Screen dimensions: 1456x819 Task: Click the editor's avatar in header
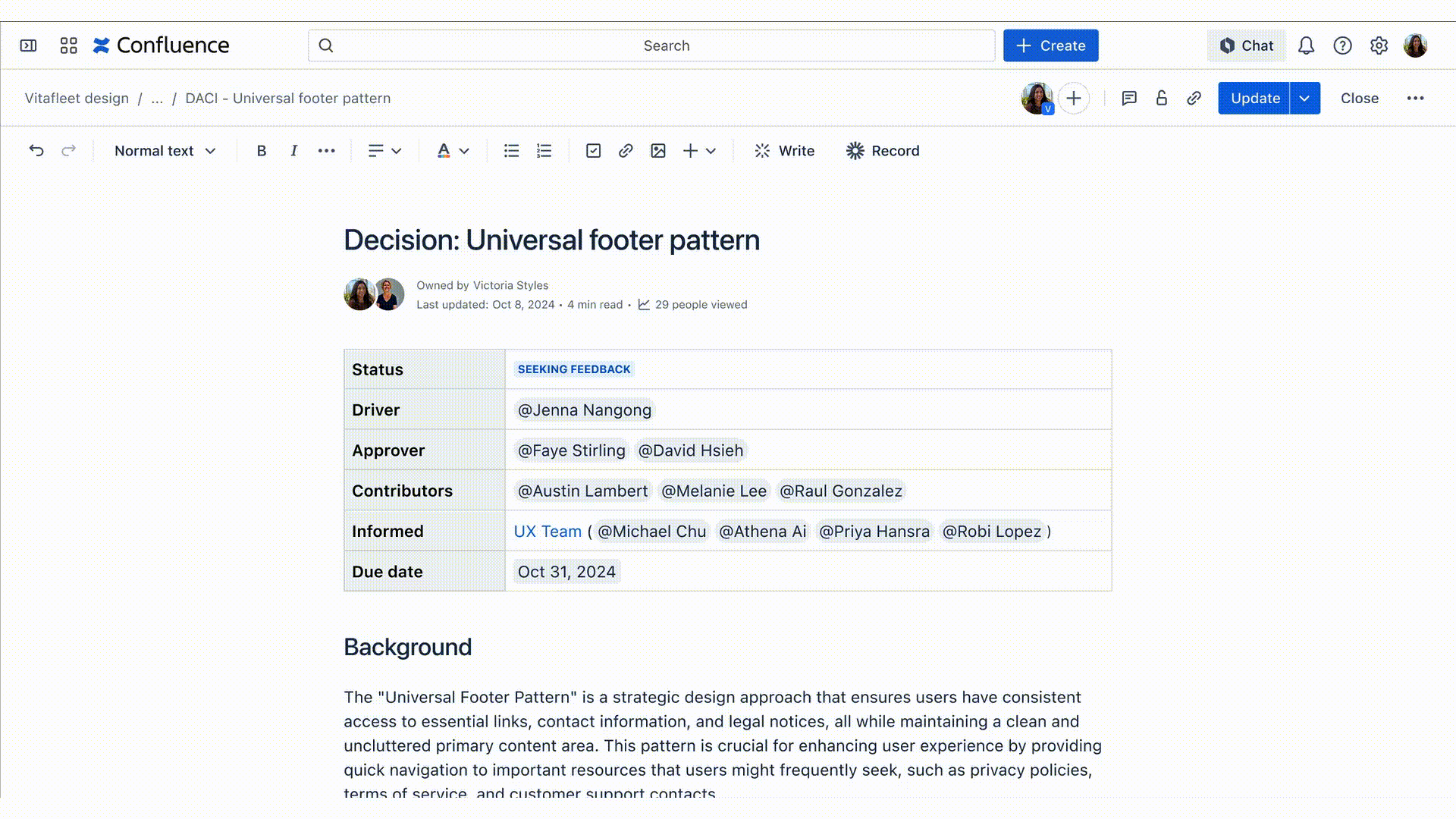point(1037,98)
